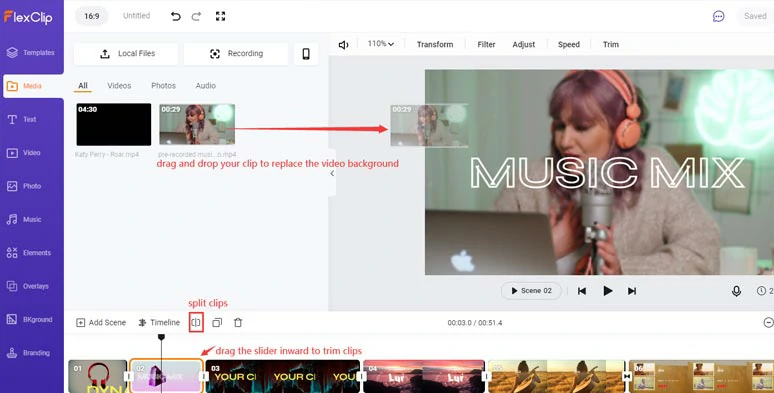Screen dimensions: 774x393
Task: Select scene 05 guitar field clip
Action: pos(556,376)
